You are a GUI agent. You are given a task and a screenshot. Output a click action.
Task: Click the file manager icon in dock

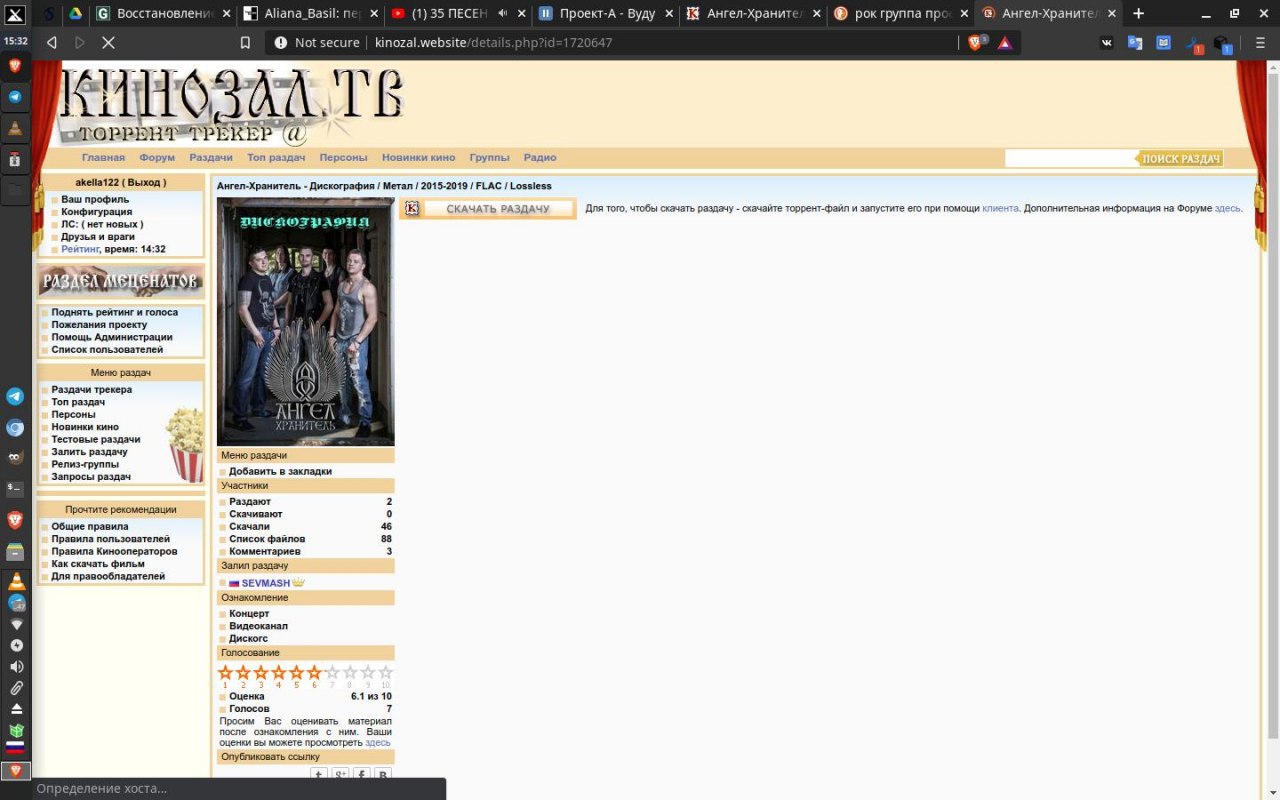tap(15, 551)
